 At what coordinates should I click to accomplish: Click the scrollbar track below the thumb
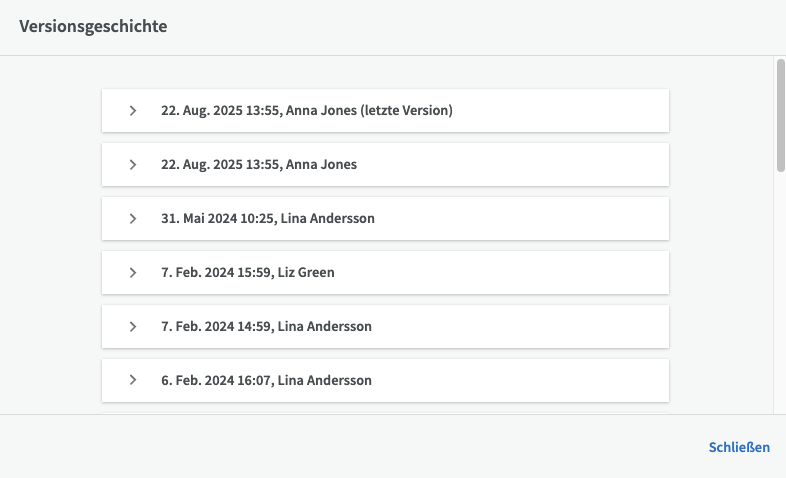(780, 300)
